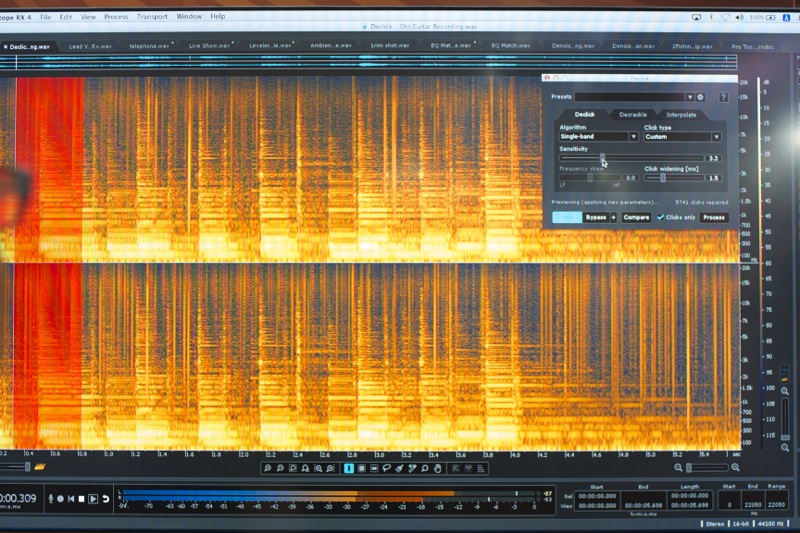Open the Process menu
800x533 pixels.
click(116, 17)
